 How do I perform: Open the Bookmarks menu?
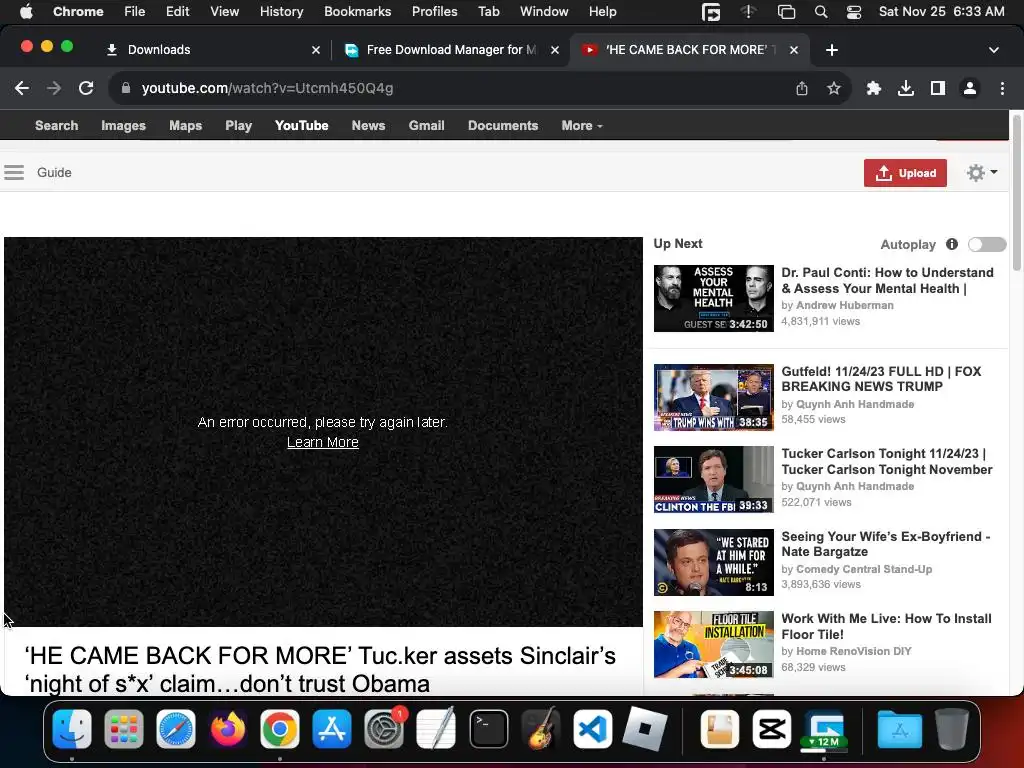point(357,12)
